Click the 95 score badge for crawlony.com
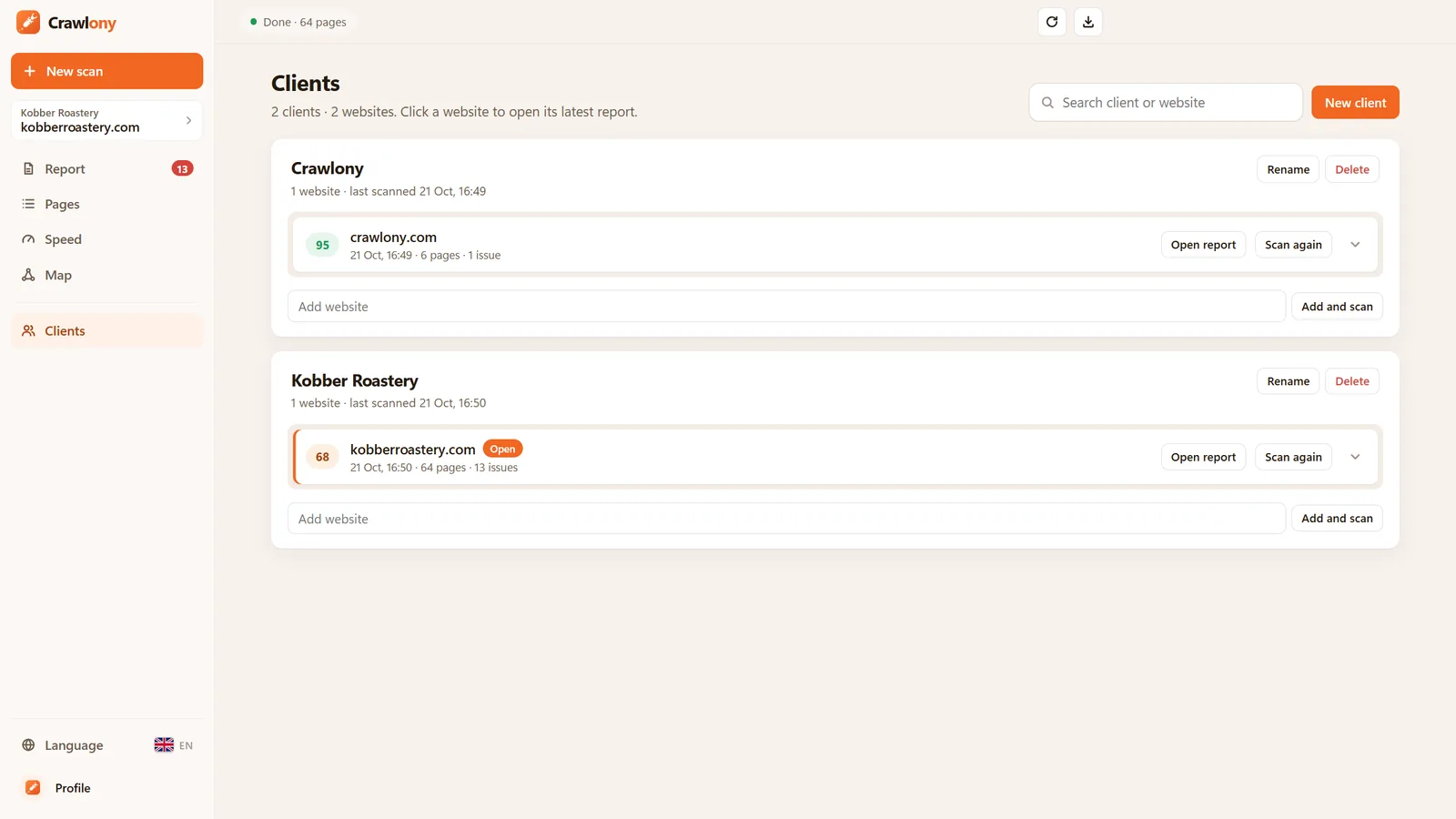 click(322, 245)
